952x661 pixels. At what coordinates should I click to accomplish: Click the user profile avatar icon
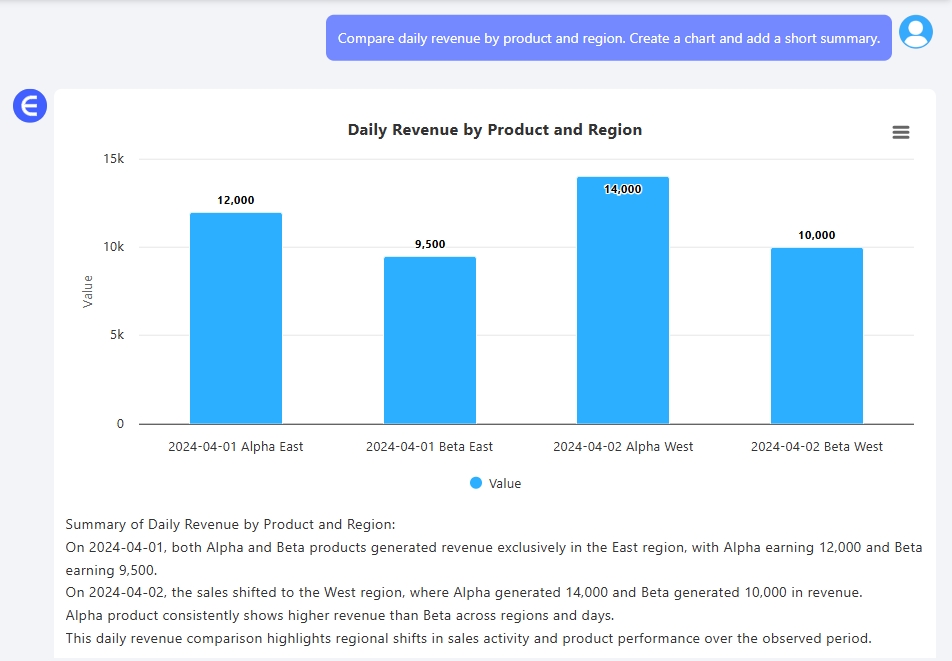point(915,32)
